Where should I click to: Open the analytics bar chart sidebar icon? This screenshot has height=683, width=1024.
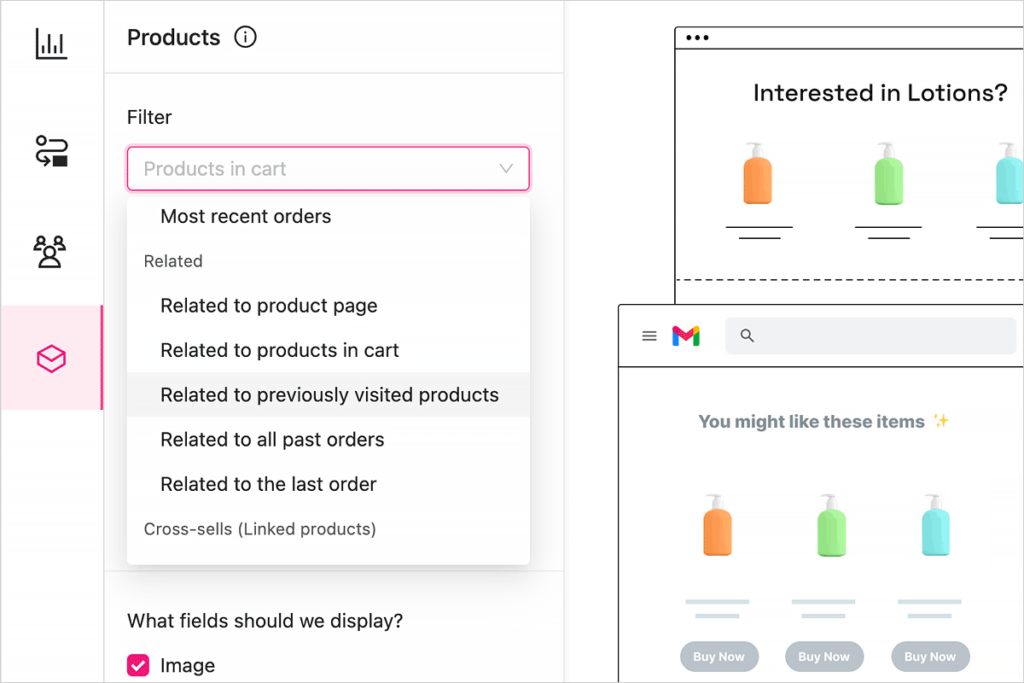click(x=51, y=44)
